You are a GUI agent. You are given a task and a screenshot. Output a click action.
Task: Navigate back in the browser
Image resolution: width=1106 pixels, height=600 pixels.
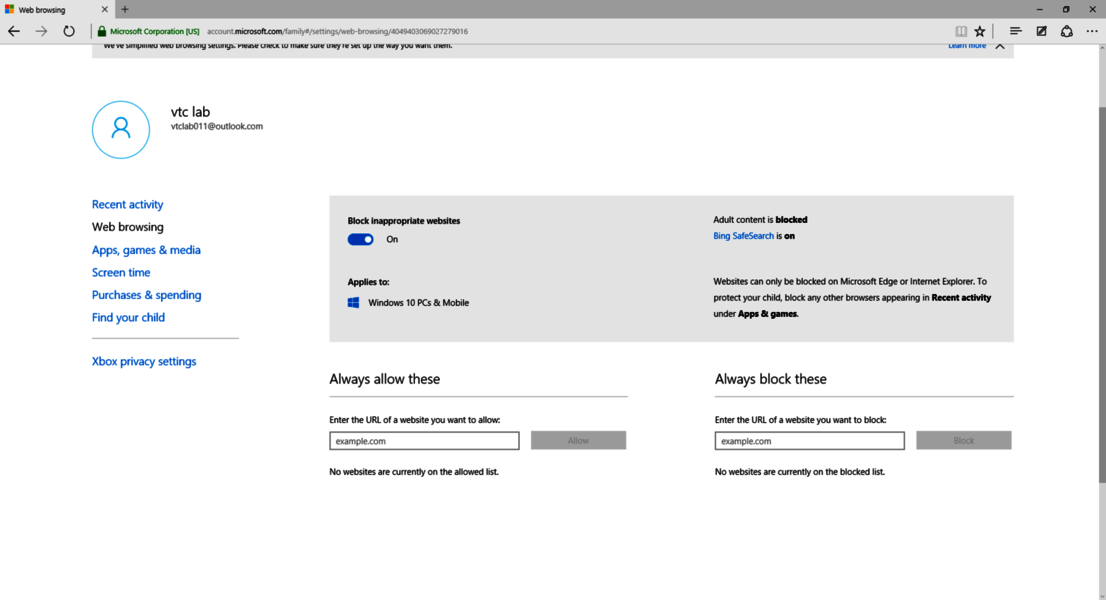(13, 31)
